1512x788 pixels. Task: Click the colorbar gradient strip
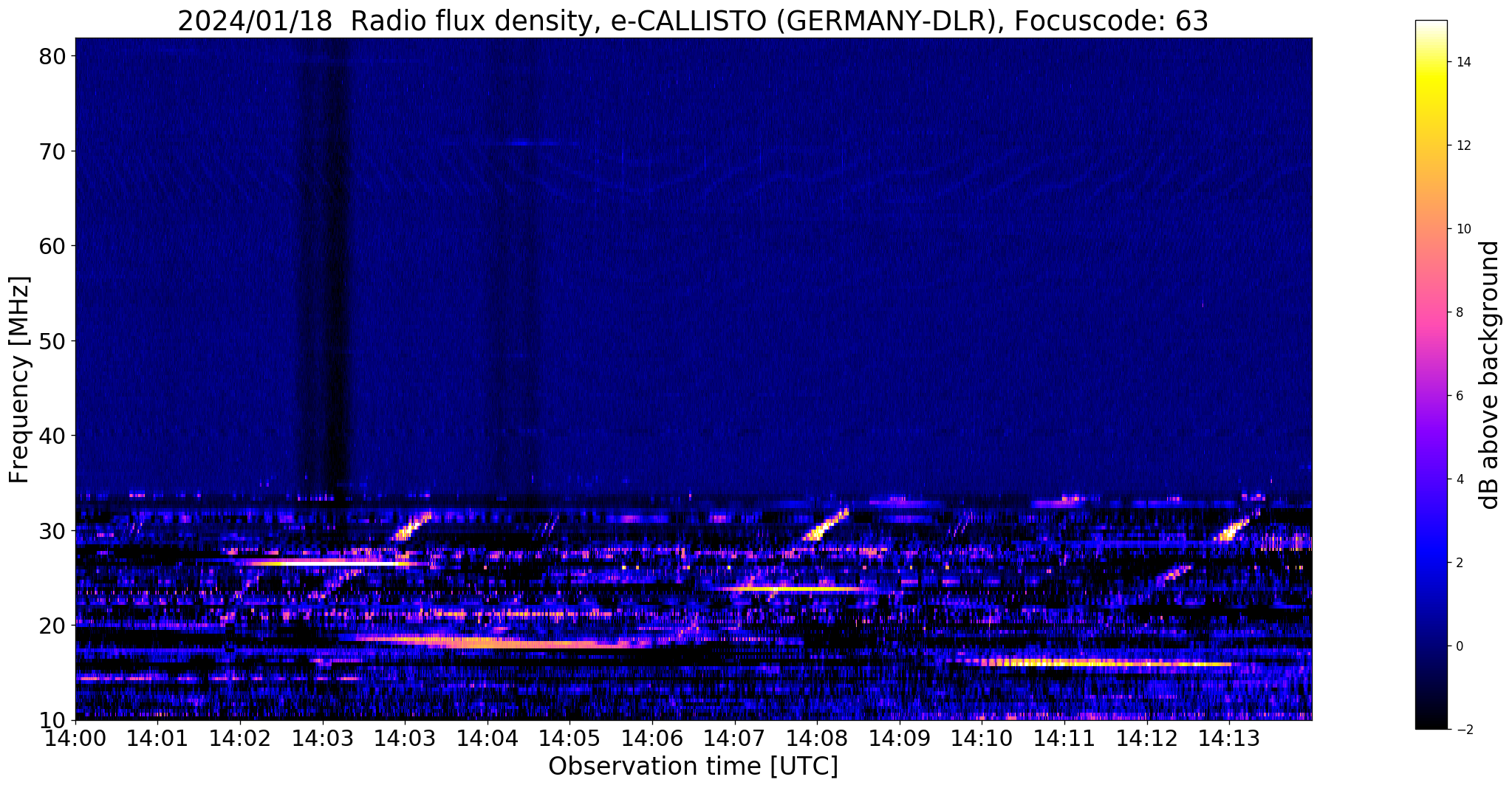pyautogui.click(x=1431, y=374)
